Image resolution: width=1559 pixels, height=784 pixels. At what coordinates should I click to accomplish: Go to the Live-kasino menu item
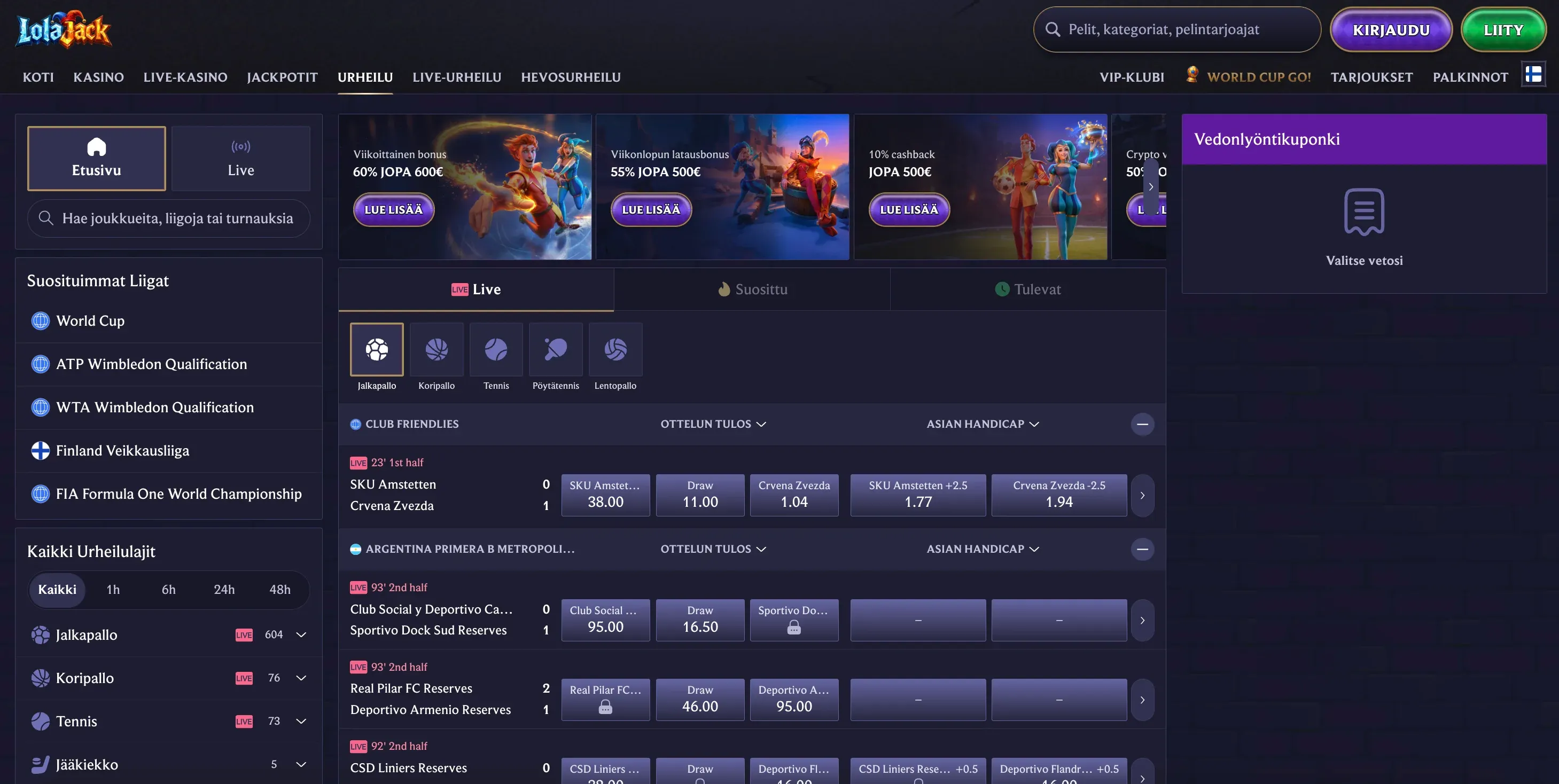(185, 77)
